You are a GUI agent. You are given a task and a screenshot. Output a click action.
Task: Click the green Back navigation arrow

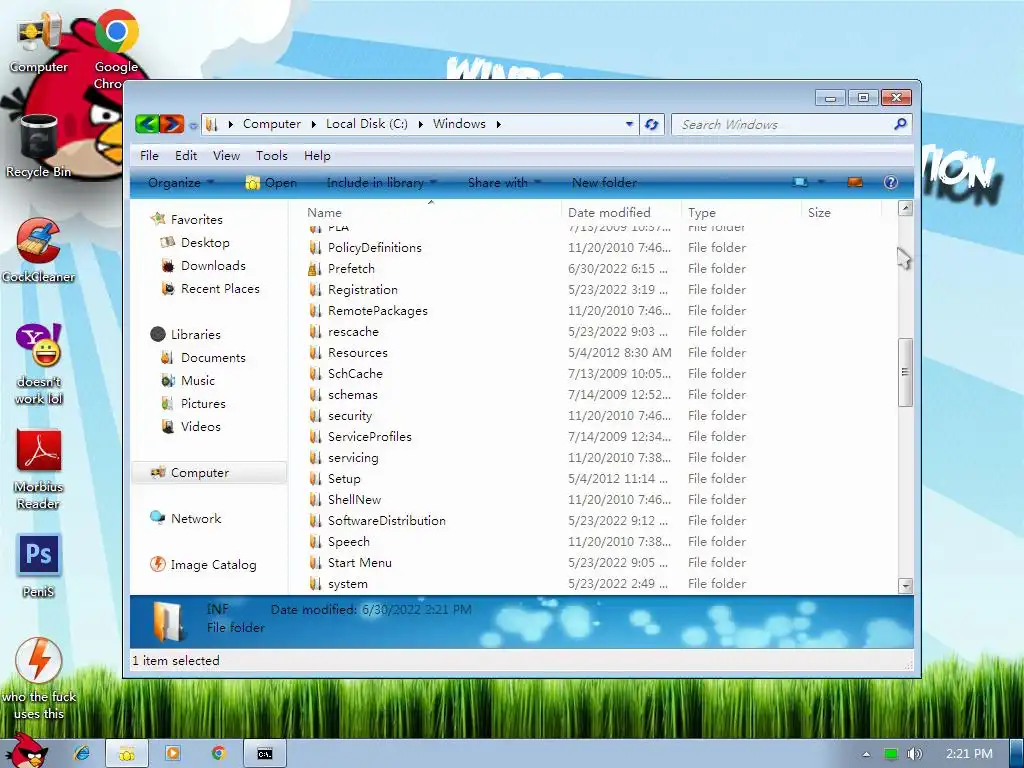(147, 123)
